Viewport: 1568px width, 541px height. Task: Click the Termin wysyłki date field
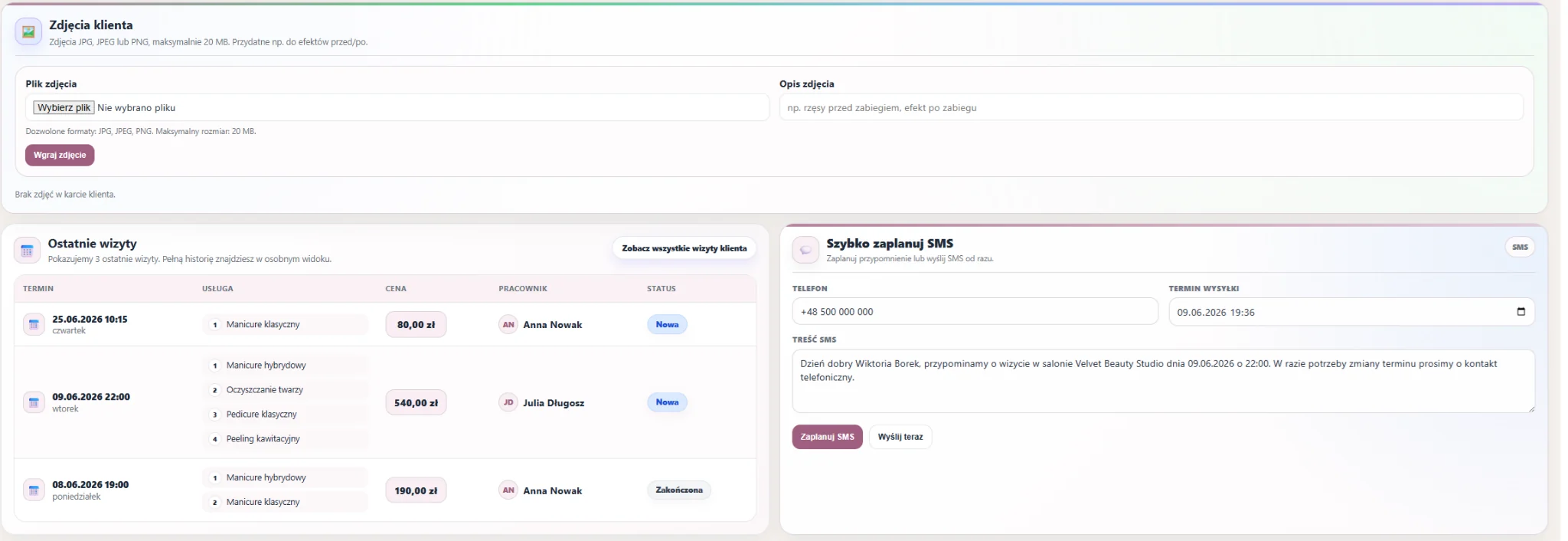1351,311
